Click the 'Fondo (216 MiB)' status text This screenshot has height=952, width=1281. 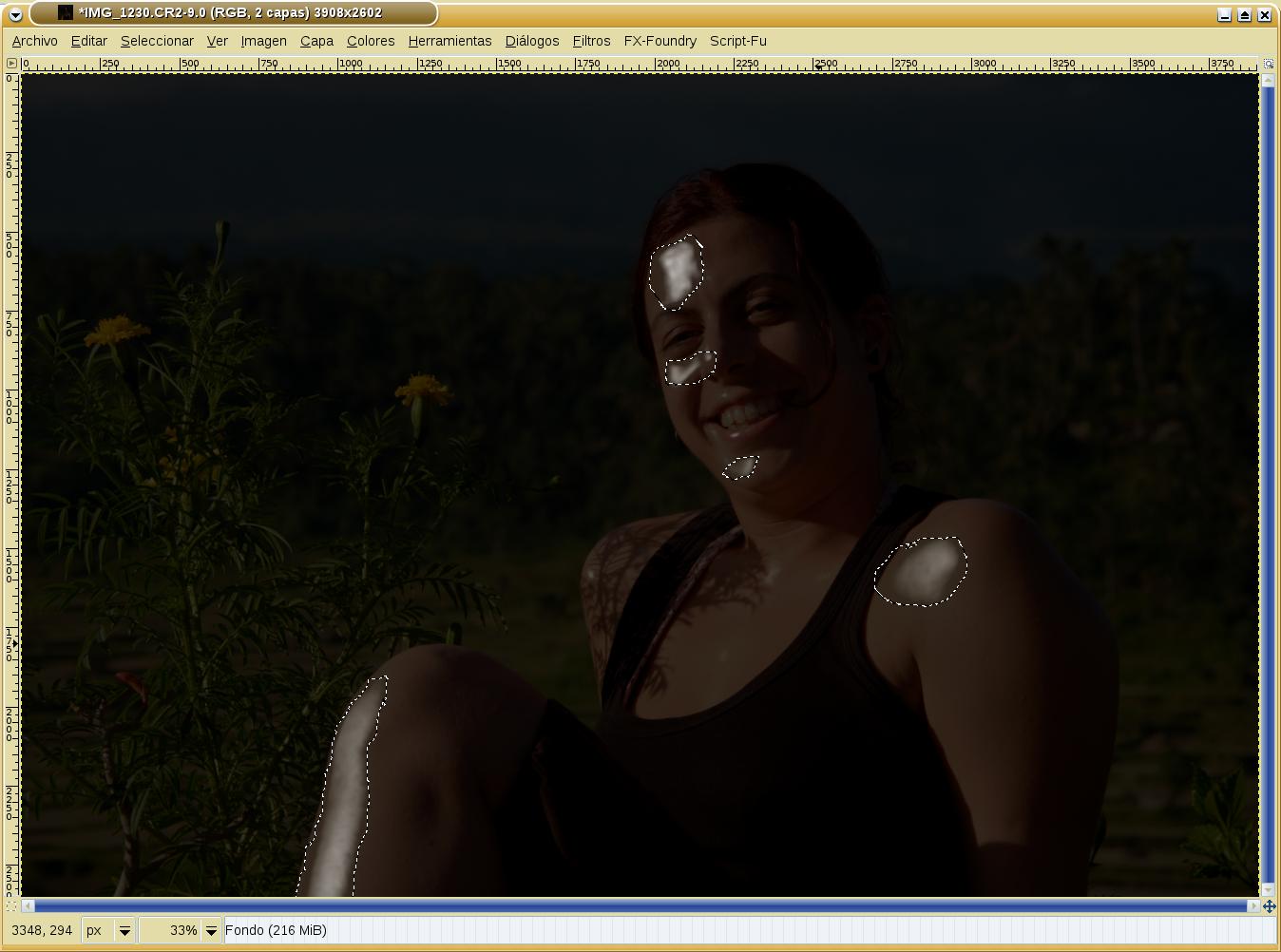tap(276, 930)
